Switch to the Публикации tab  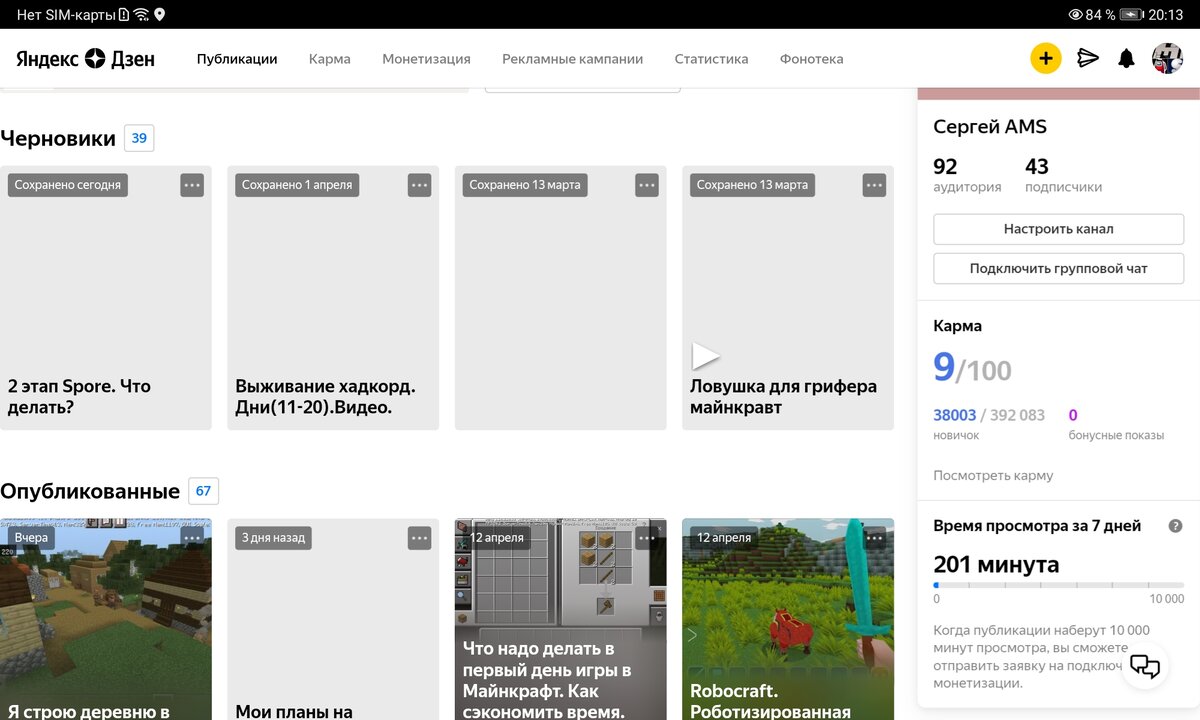pyautogui.click(x=237, y=59)
